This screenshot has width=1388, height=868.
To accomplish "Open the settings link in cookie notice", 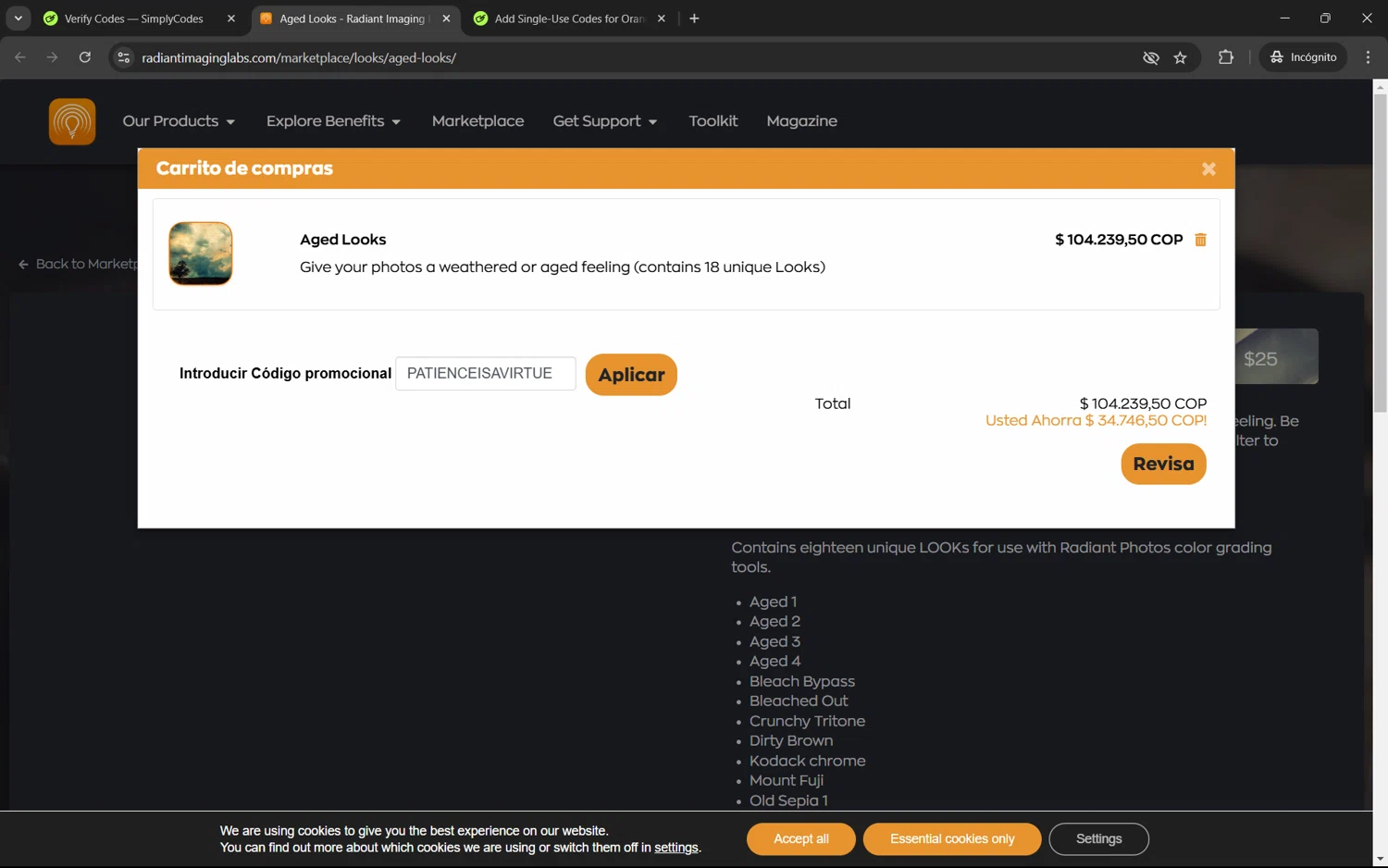I will (676, 848).
